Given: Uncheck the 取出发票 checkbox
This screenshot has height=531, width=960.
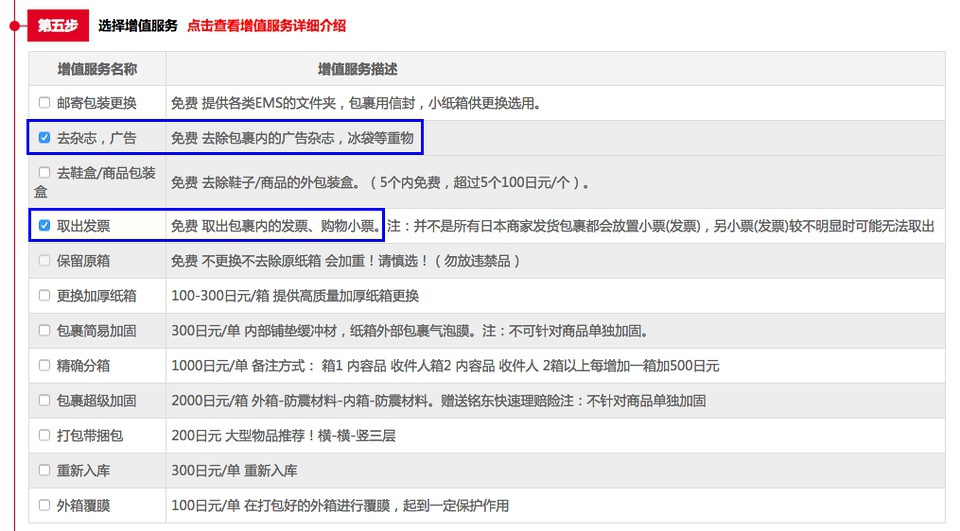Looking at the screenshot, I should (x=44, y=225).
